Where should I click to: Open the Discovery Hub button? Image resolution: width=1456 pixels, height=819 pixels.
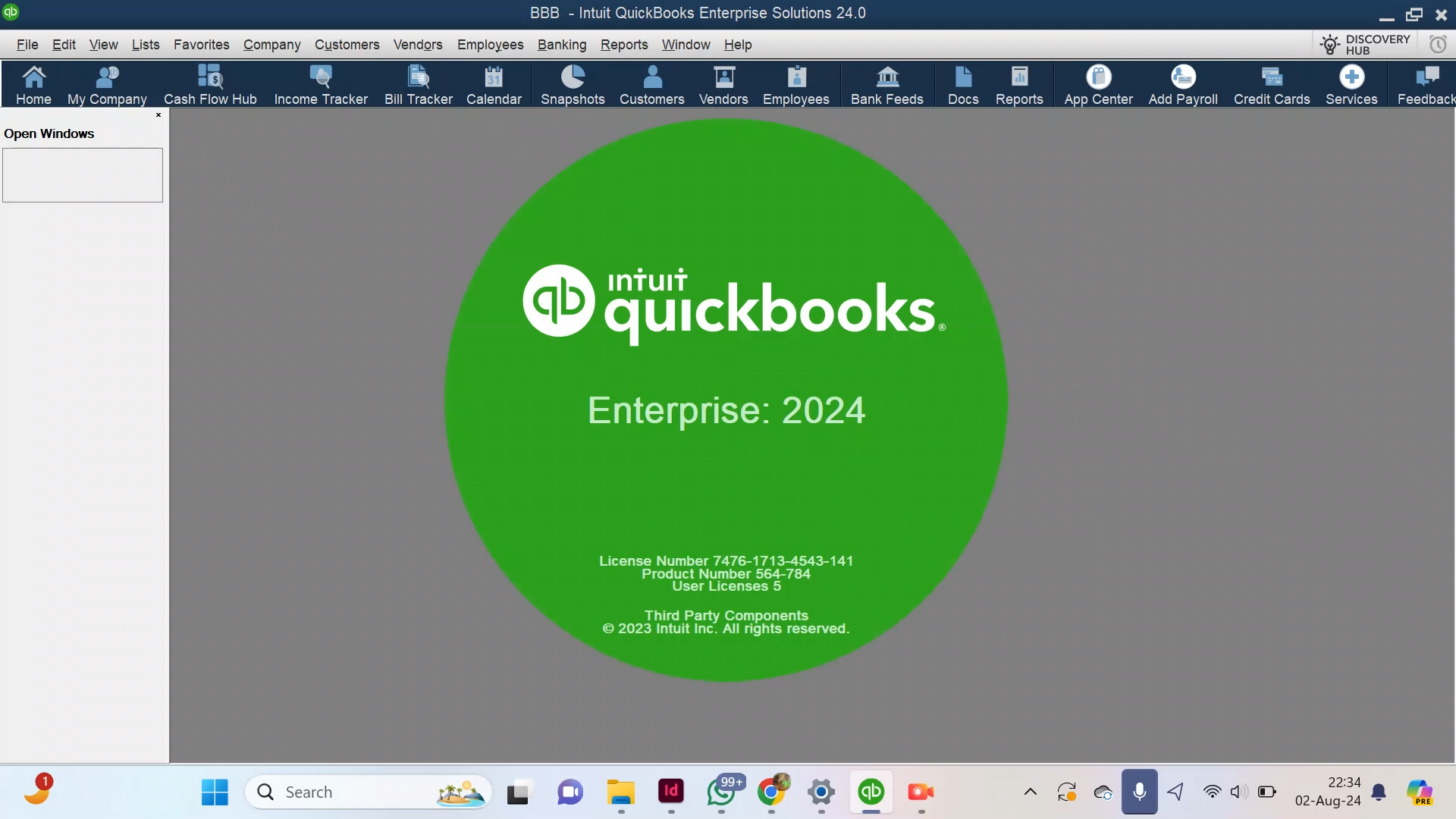point(1365,45)
